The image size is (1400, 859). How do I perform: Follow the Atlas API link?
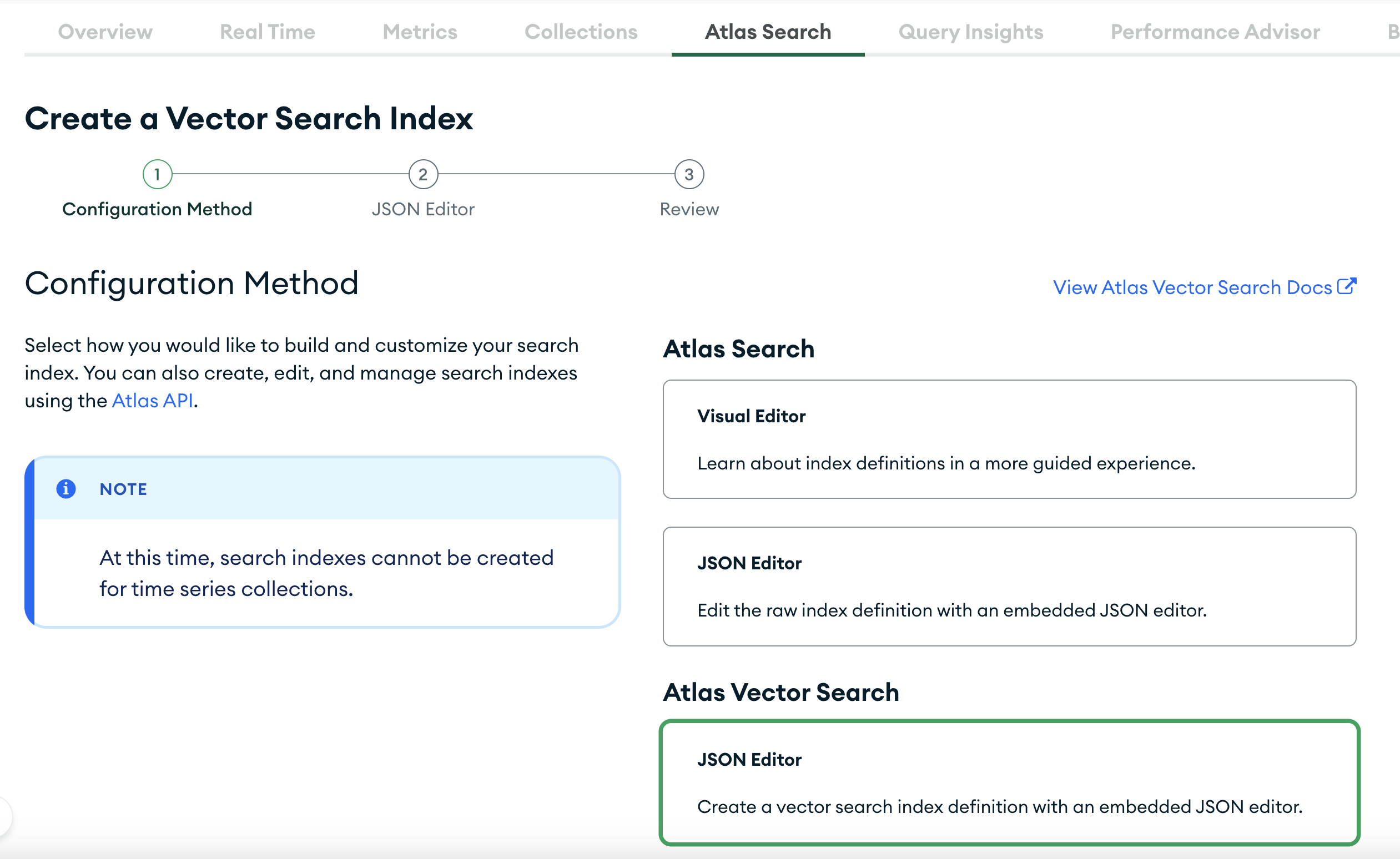[x=152, y=401]
